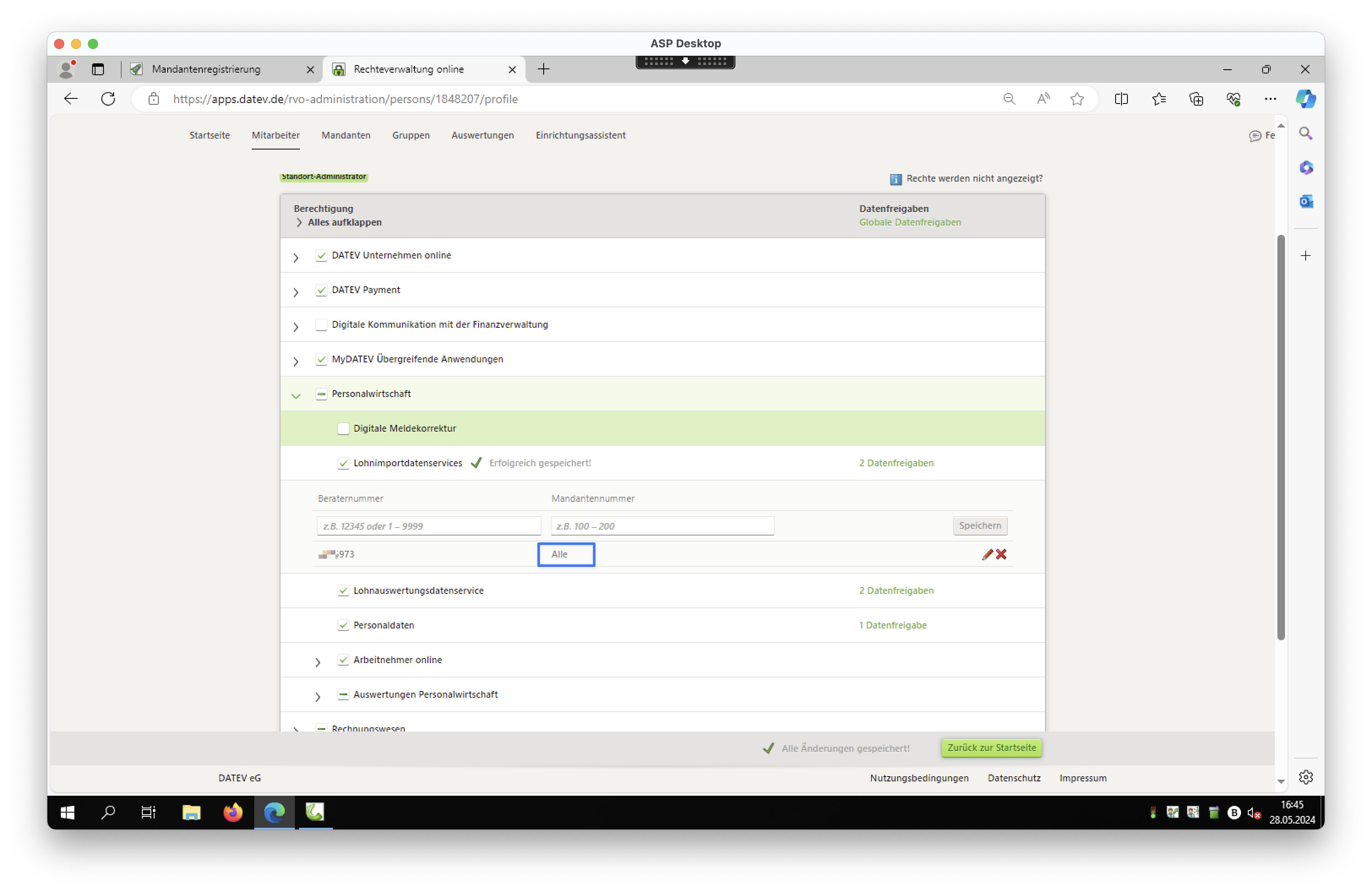Open the Copilot sidebar icon
Viewport: 1372px width, 892px height.
click(1305, 99)
